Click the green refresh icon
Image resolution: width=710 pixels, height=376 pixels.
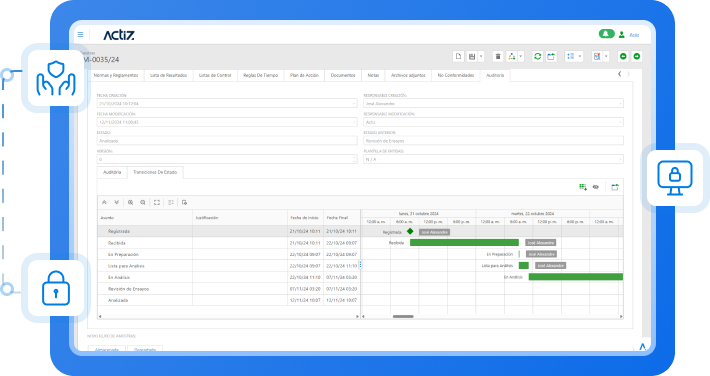click(537, 56)
